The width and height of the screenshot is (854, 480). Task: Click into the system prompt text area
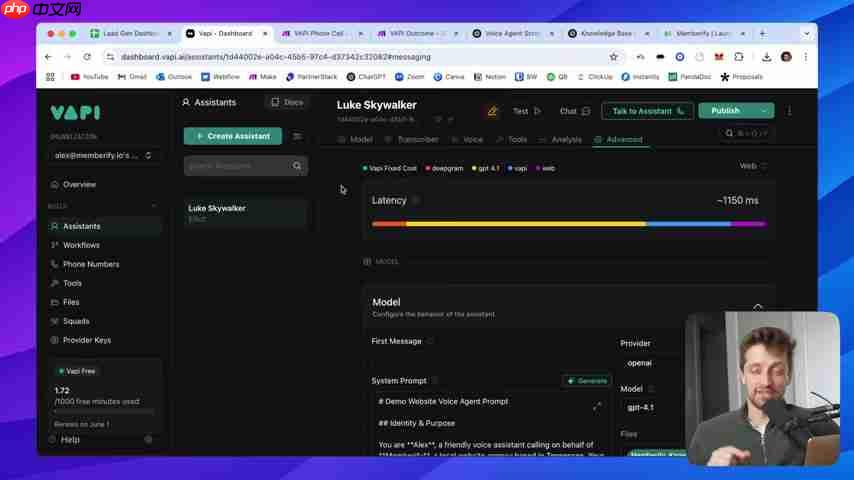point(491,425)
